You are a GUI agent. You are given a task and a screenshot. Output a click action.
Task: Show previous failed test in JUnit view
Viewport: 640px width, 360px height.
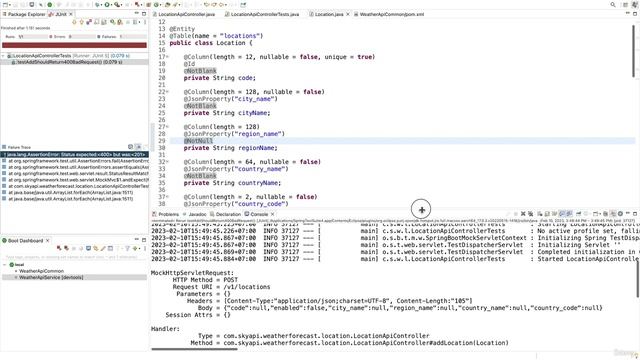(81, 22)
